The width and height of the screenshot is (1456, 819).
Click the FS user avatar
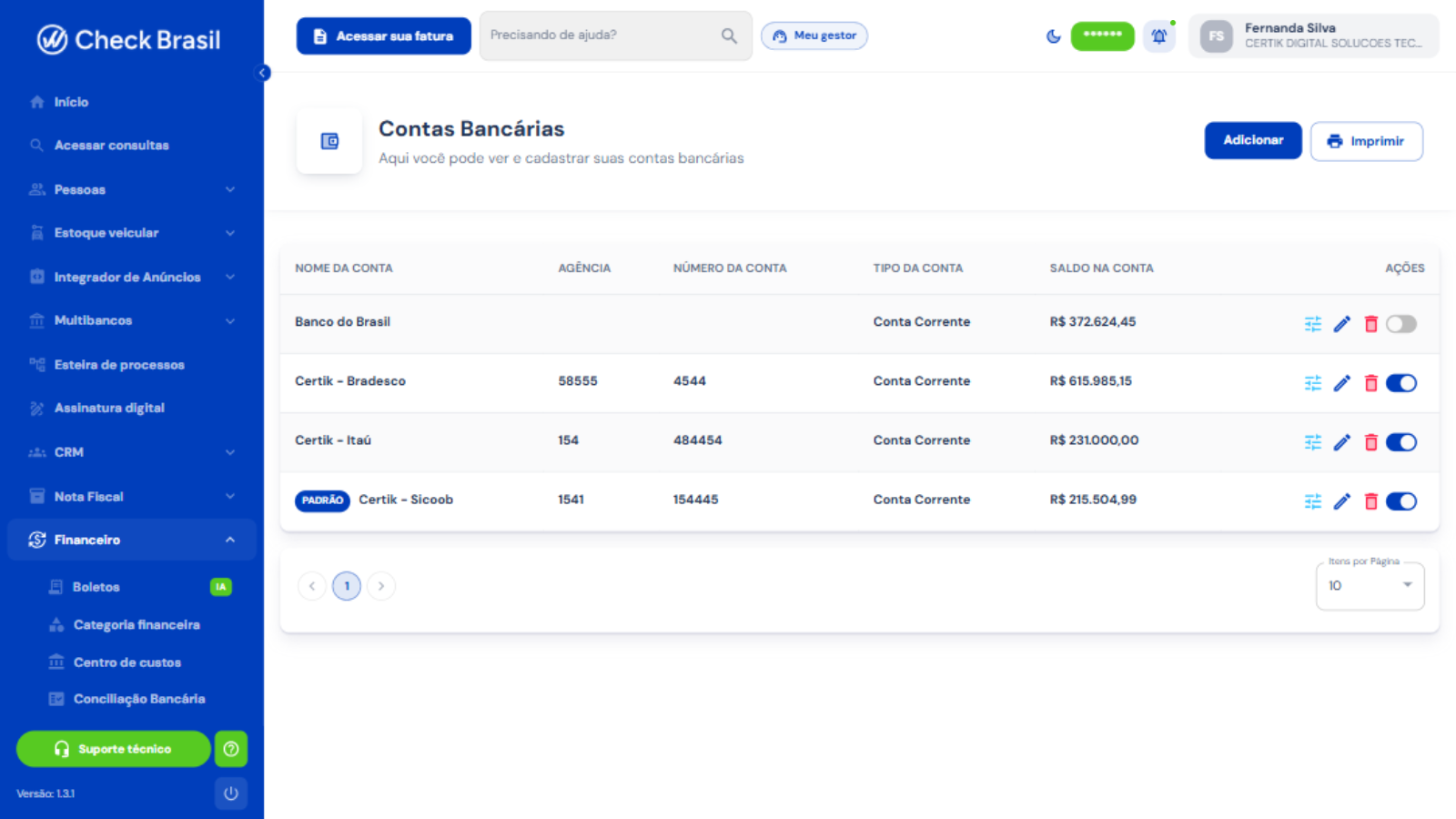(1216, 36)
